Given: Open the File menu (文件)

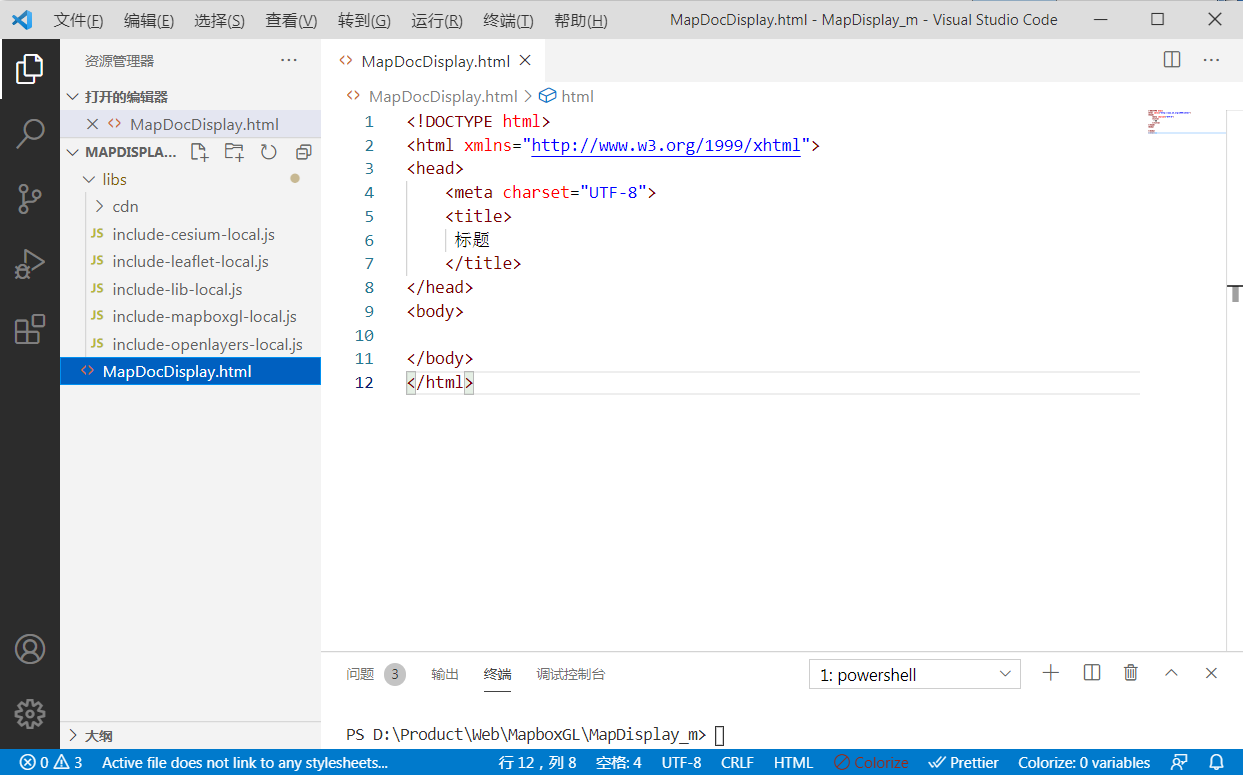Looking at the screenshot, I should coord(78,20).
